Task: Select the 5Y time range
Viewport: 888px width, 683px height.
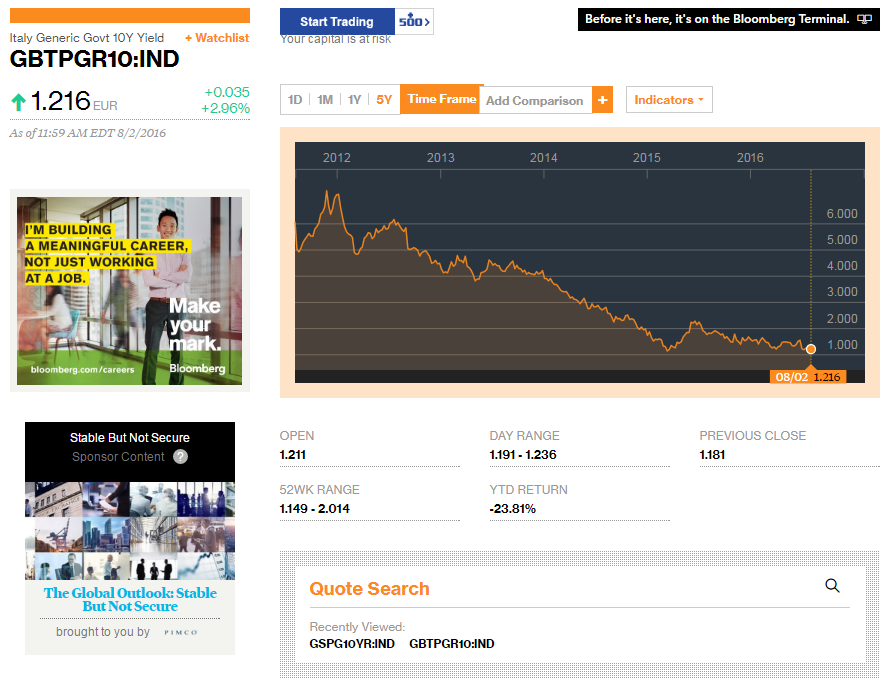Action: click(384, 100)
